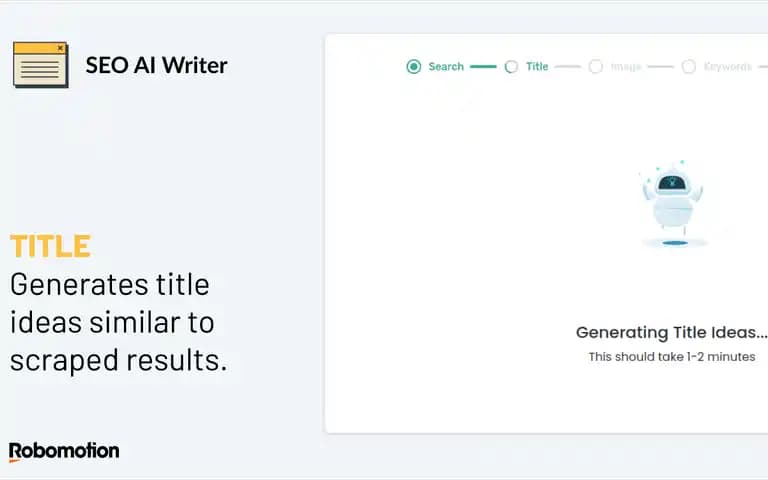Select the Keywords step radio circle

[x=689, y=67]
